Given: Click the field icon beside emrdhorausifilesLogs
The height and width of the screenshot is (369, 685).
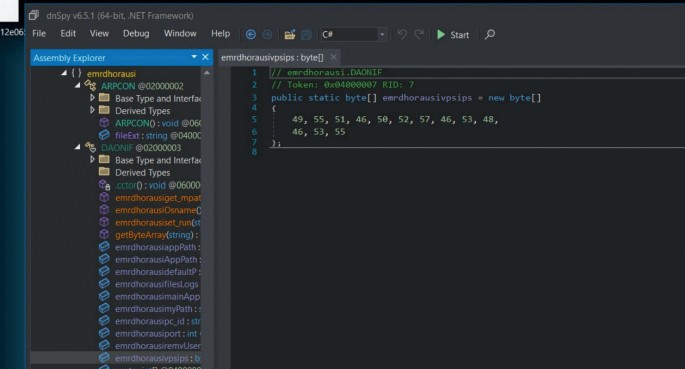Looking at the screenshot, I should pos(104,284).
